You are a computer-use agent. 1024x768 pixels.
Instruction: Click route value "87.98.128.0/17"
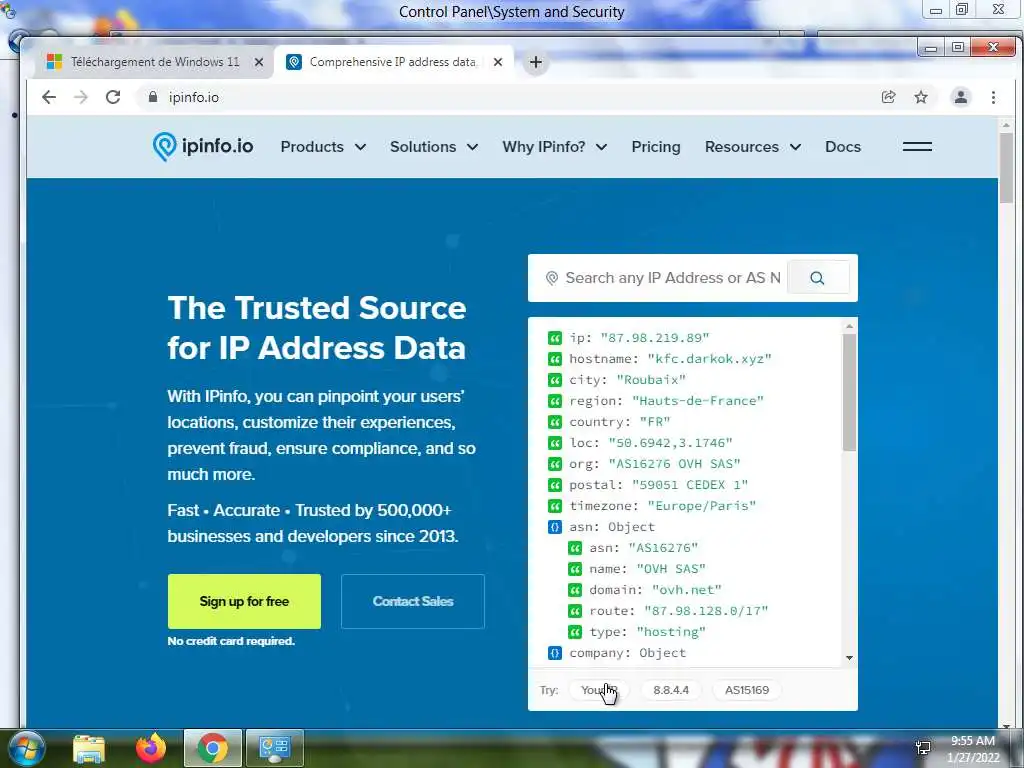706,611
